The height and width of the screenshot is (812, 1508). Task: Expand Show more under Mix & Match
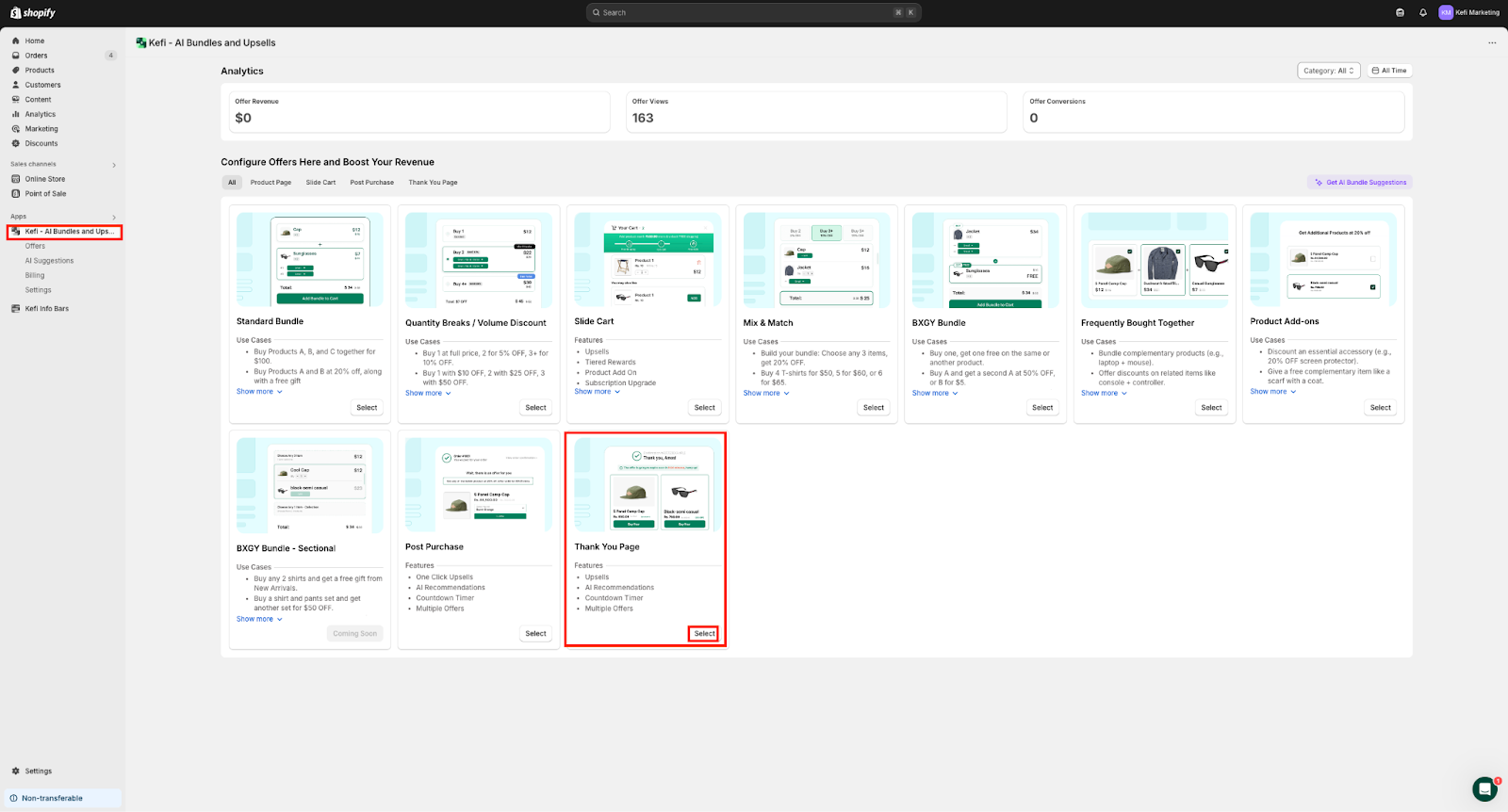pyautogui.click(x=765, y=393)
